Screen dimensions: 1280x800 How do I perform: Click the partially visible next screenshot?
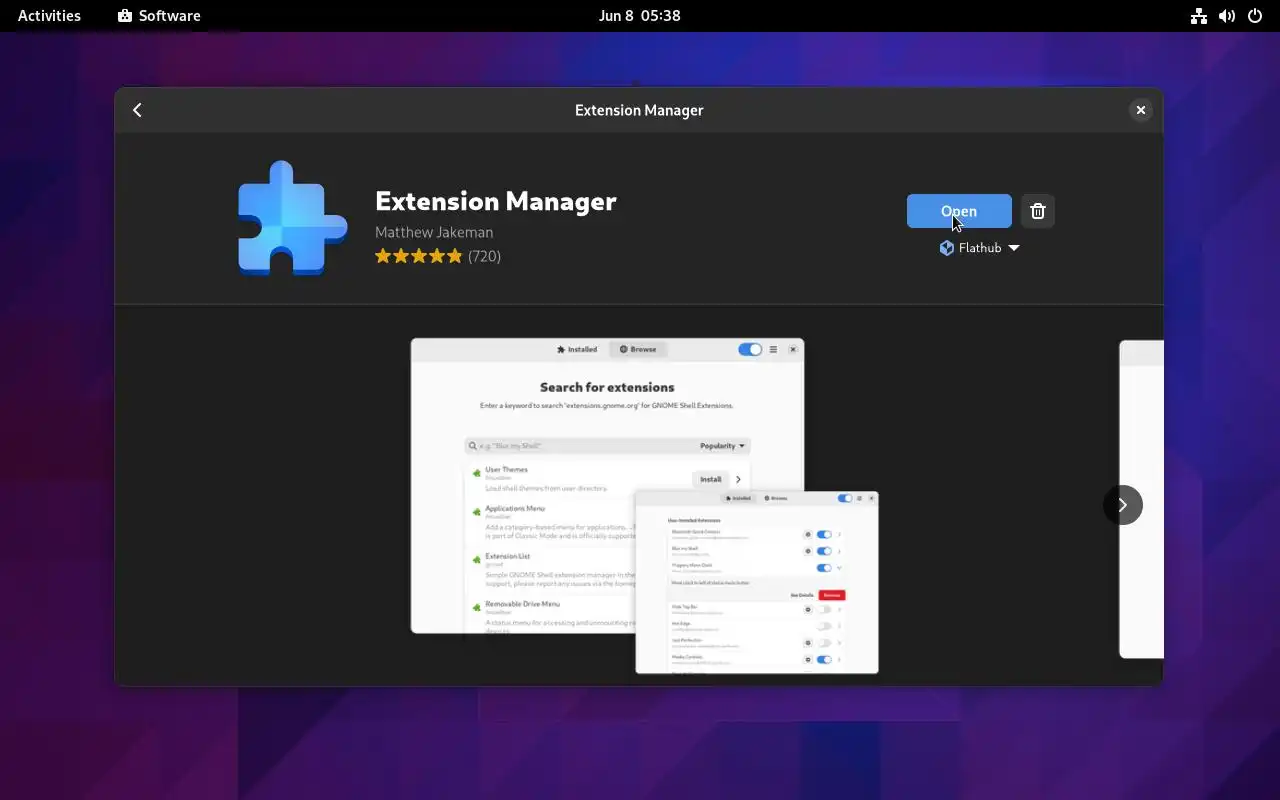tap(1141, 499)
